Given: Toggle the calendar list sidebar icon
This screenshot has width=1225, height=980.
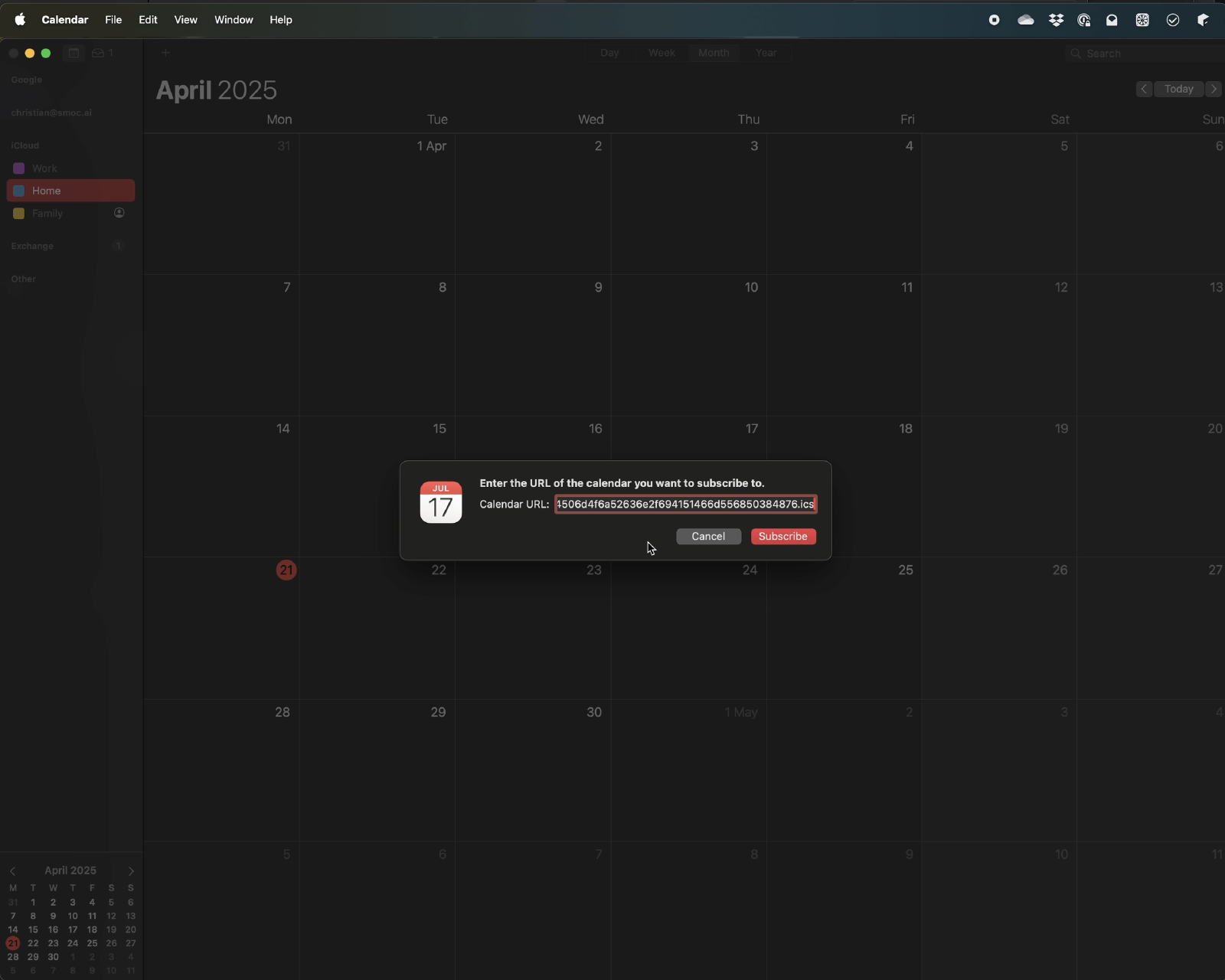Looking at the screenshot, I should 73,53.
